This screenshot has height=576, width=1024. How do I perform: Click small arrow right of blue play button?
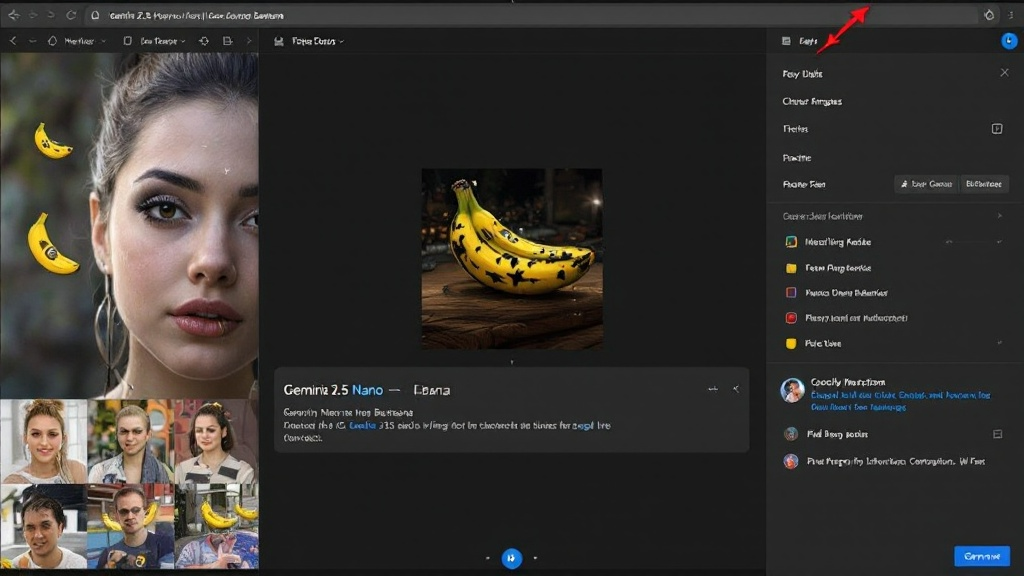click(x=536, y=558)
